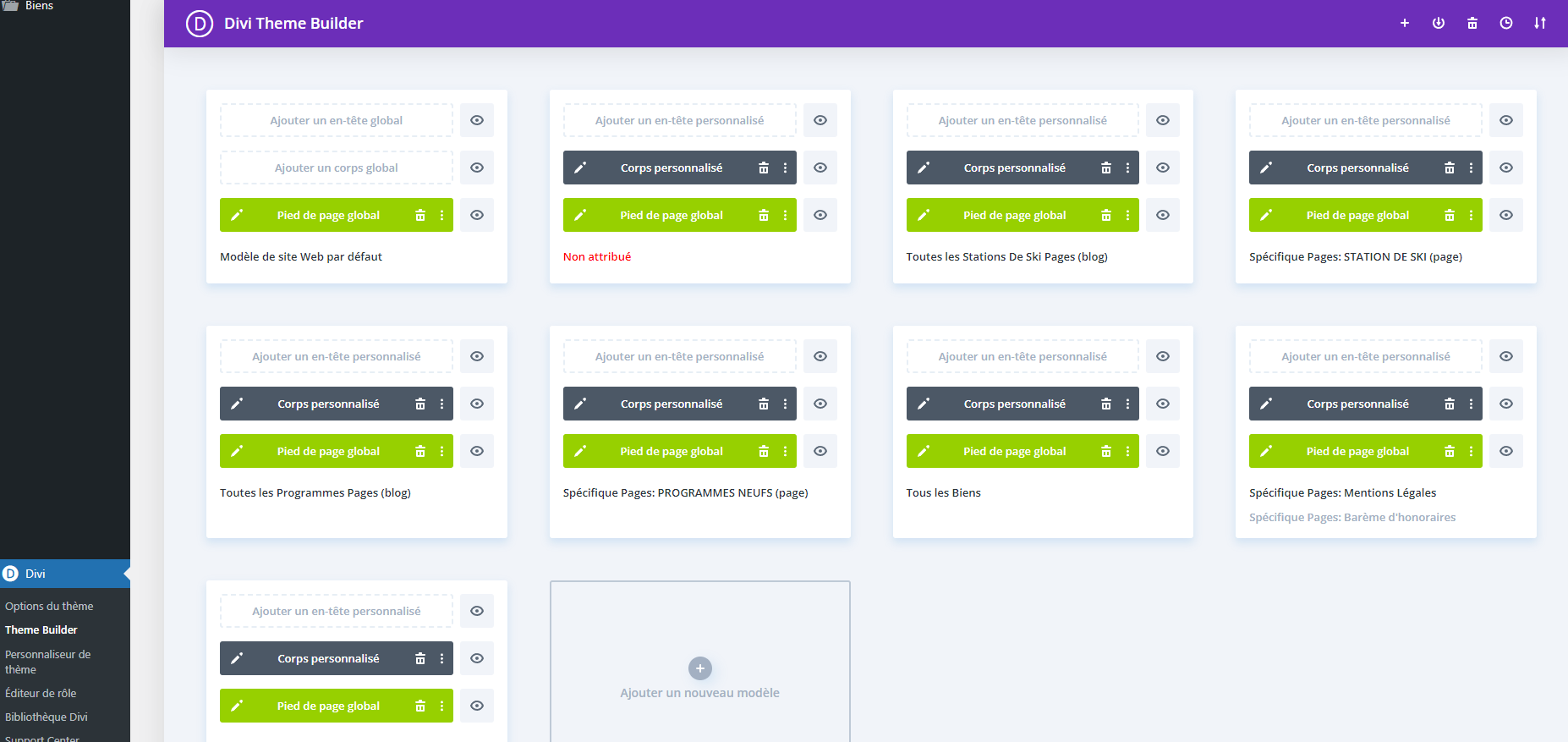Screen dimensions: 1568x742
Task: Edit custom body of Mentions Légales template
Action: 1266,404
